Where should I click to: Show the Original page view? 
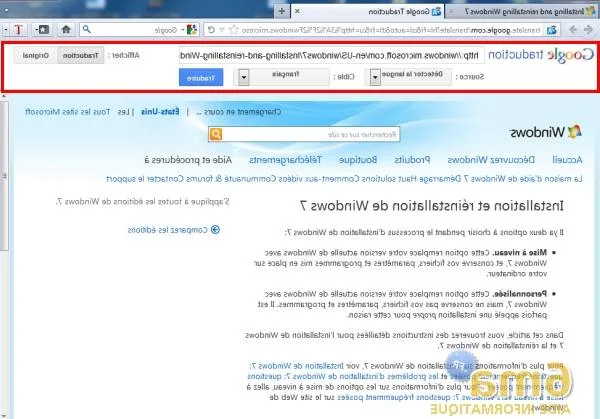[36, 55]
